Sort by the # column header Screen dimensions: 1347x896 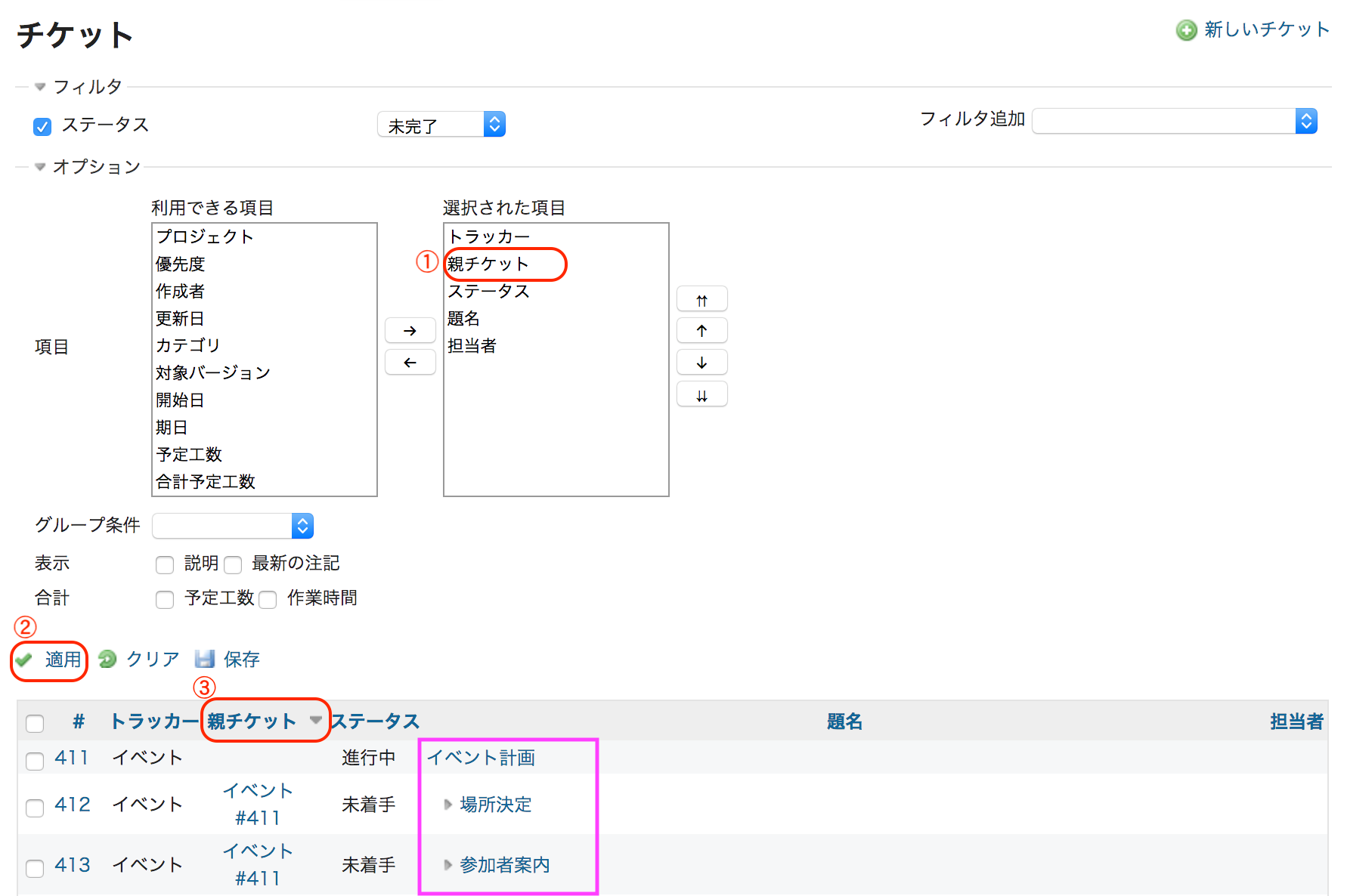[79, 721]
